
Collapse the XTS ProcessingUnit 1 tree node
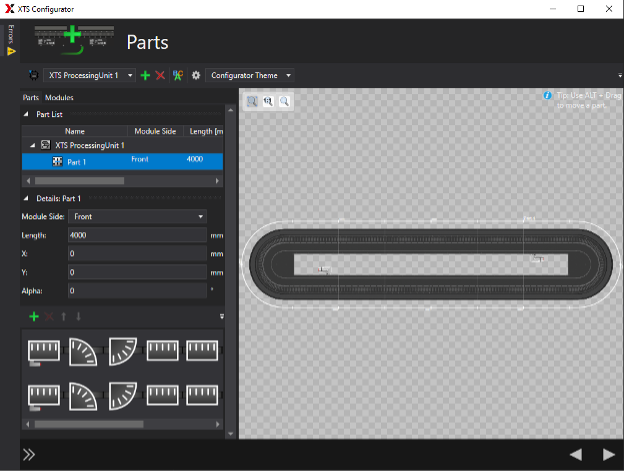click(33, 146)
